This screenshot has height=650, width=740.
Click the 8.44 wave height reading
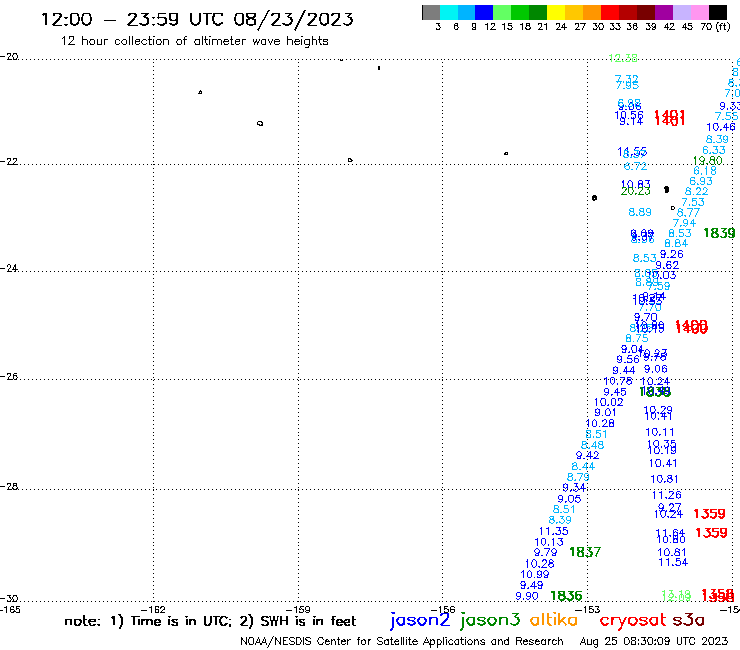pyautogui.click(x=583, y=466)
